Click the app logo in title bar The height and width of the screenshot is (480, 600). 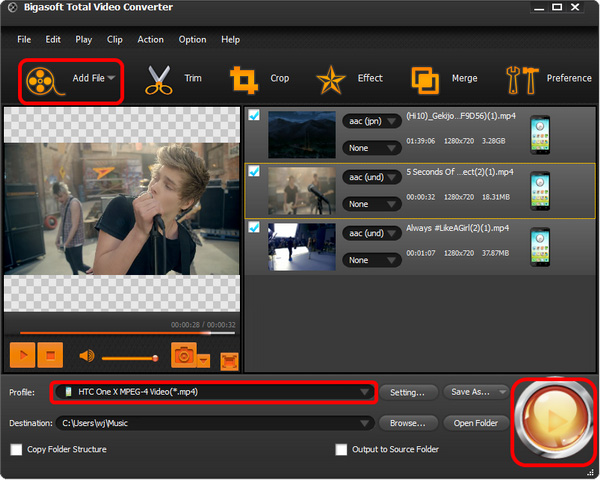(12, 7)
